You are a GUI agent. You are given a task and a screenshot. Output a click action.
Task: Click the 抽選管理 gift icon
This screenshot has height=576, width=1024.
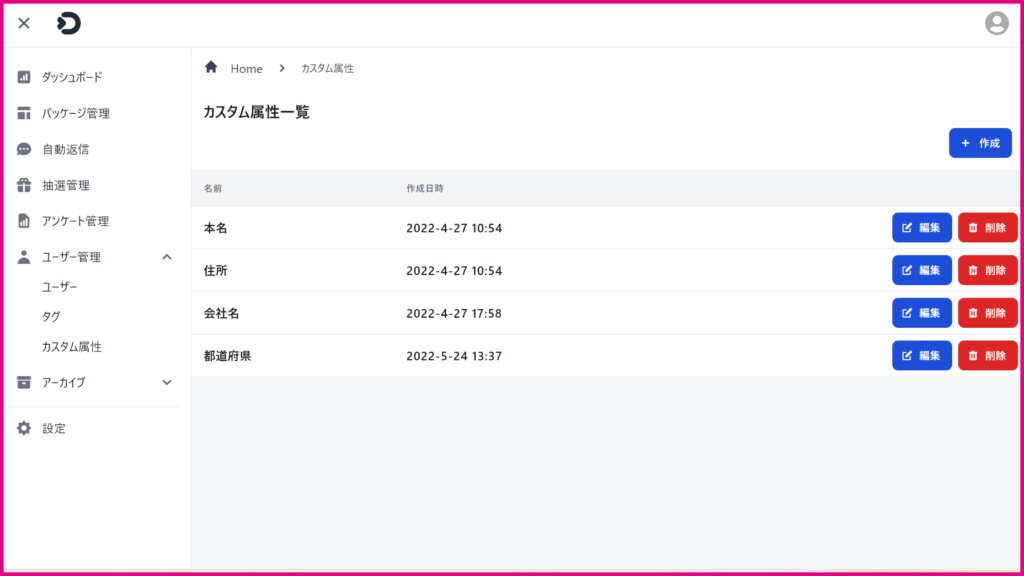coord(24,185)
